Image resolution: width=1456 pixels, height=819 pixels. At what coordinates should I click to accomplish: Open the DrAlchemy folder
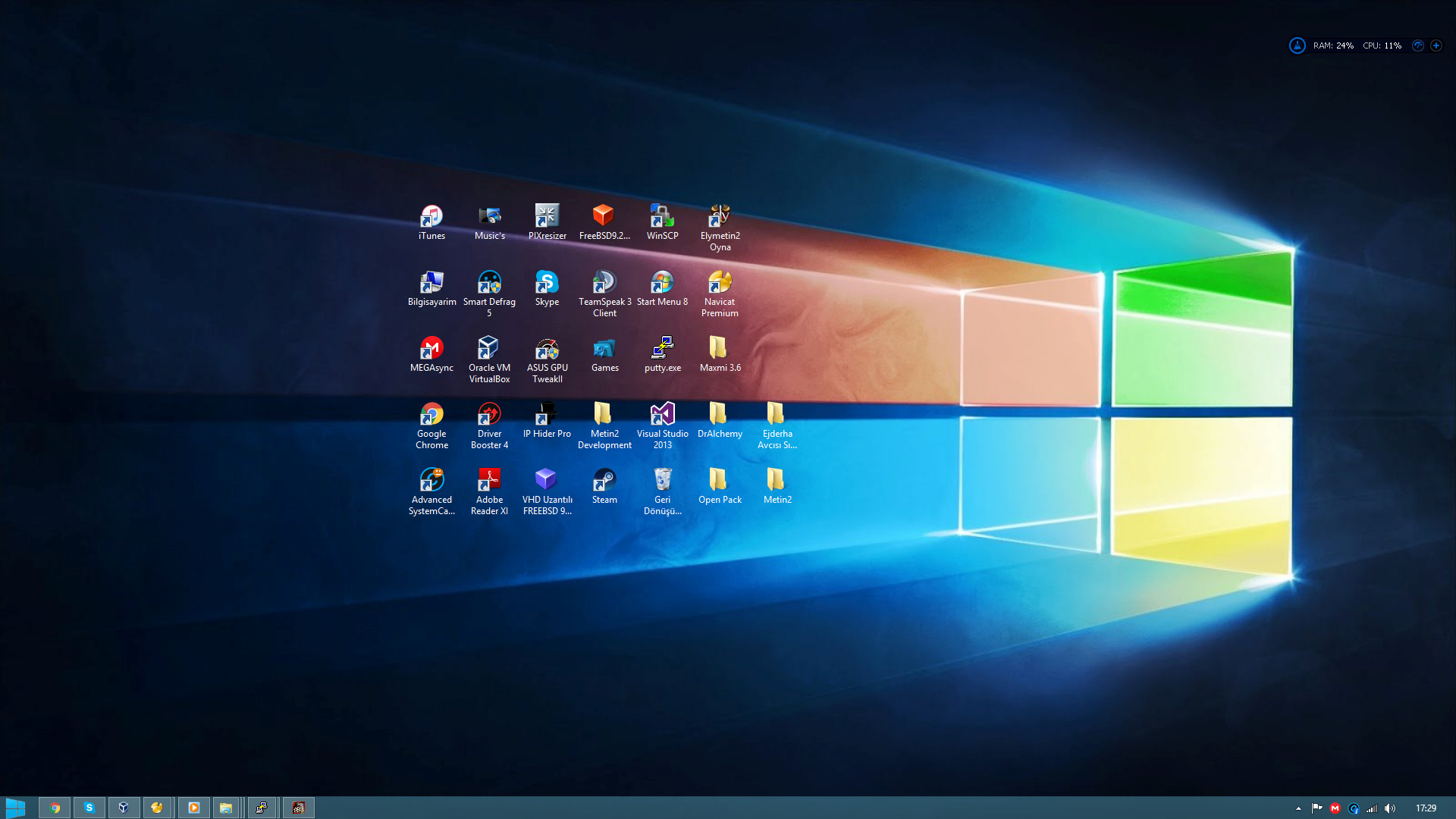click(x=720, y=420)
